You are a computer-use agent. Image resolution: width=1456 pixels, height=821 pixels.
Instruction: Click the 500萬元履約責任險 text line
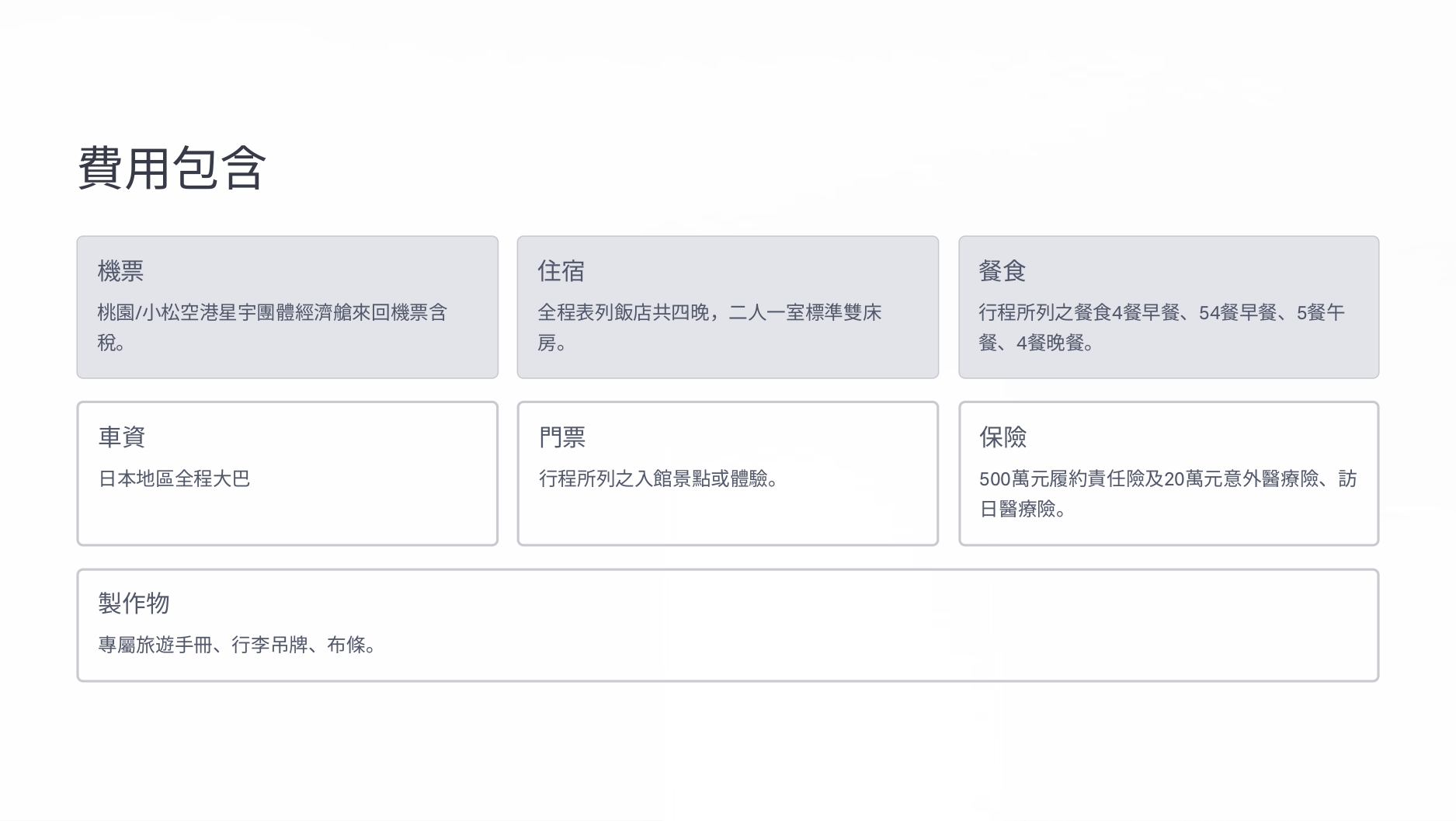(x=1167, y=478)
